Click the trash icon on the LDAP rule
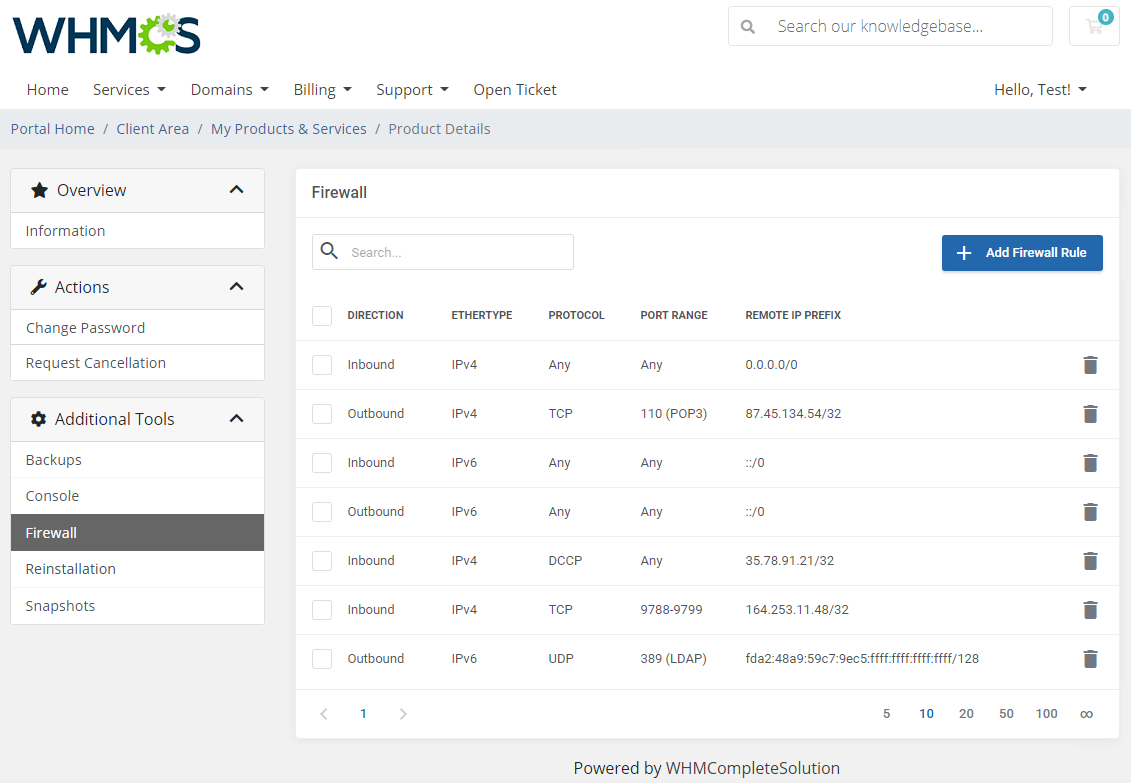The image size is (1131, 783). tap(1090, 658)
